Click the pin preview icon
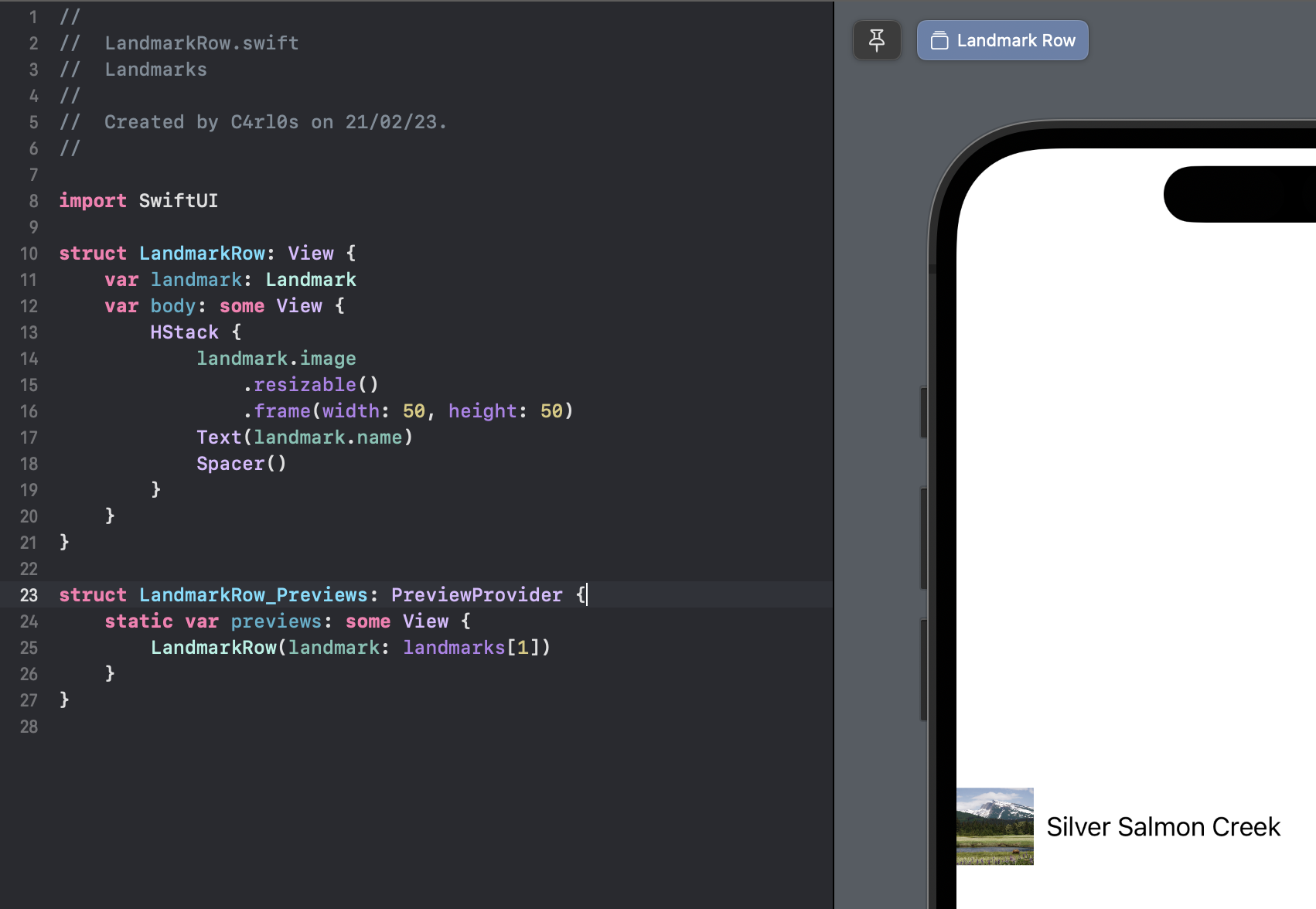This screenshot has width=1316, height=909. click(x=877, y=40)
